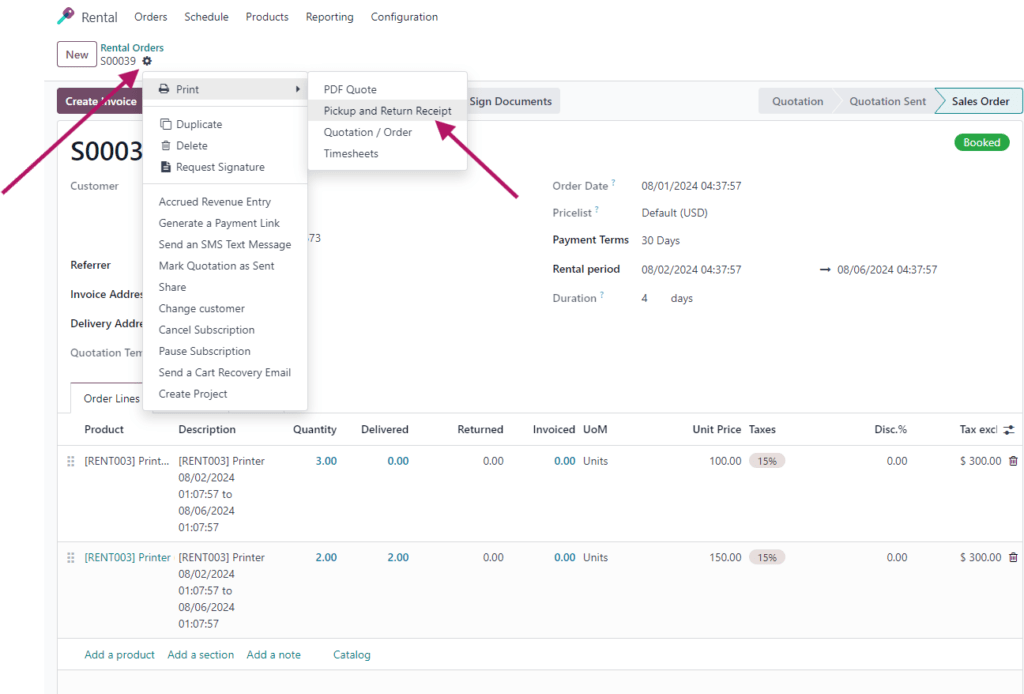Click the 15% tax tag on first line
Screen dimensions: 1024x694
pyautogui.click(x=767, y=461)
